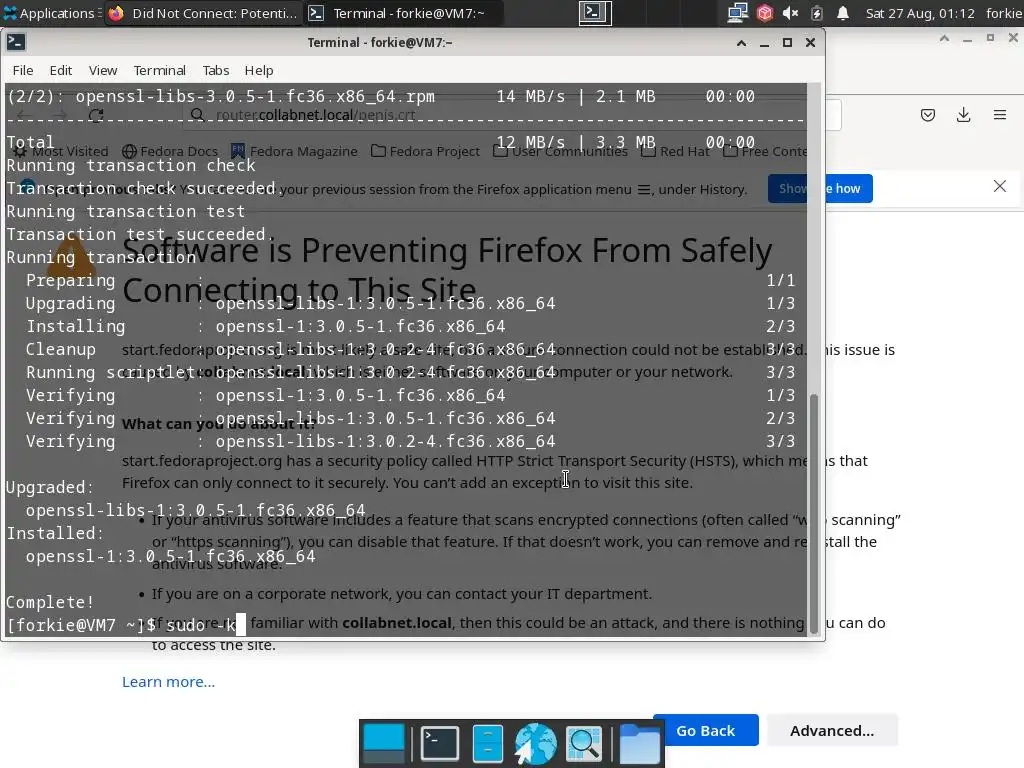Screen dimensions: 1024x768
Task: Open the terminal Tabs menu
Action: coord(216,71)
